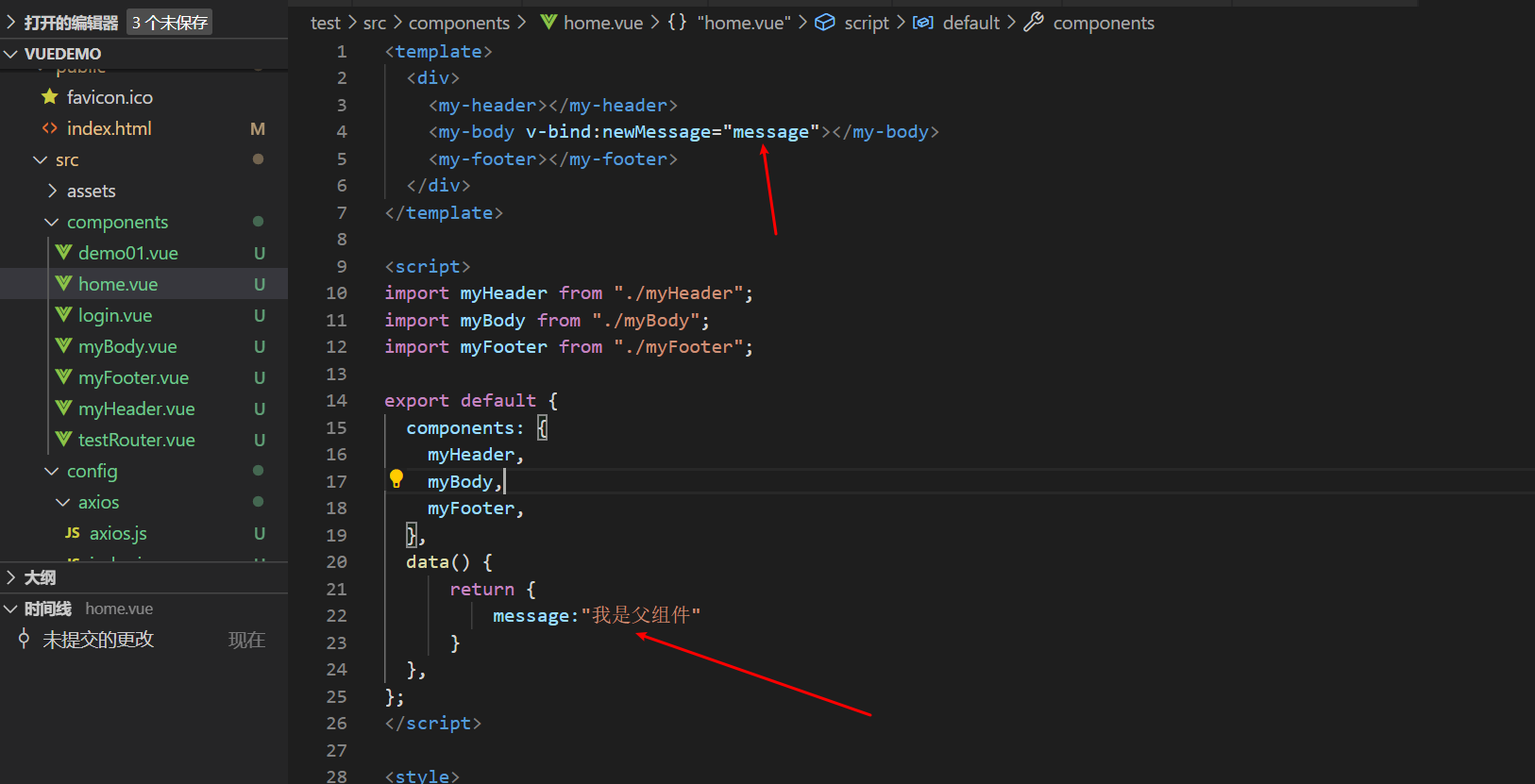This screenshot has height=784, width=1535.
Task: Open testRouter.vue from the explorer
Action: tap(137, 440)
